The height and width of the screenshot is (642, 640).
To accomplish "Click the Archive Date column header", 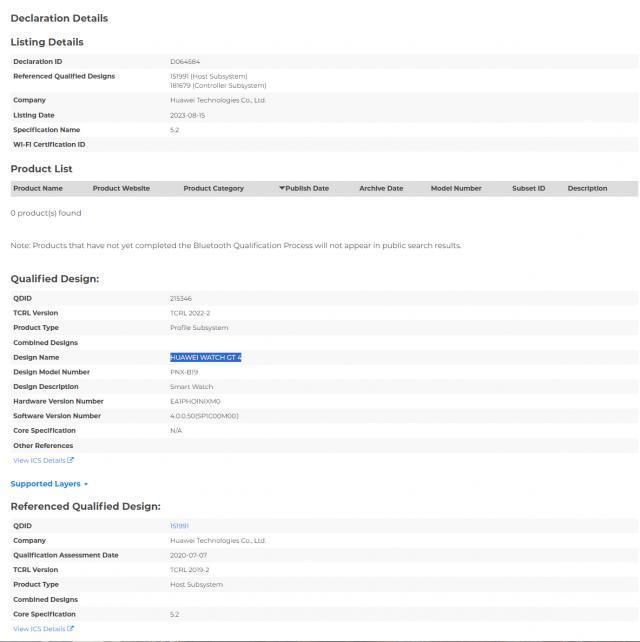I will tap(381, 188).
